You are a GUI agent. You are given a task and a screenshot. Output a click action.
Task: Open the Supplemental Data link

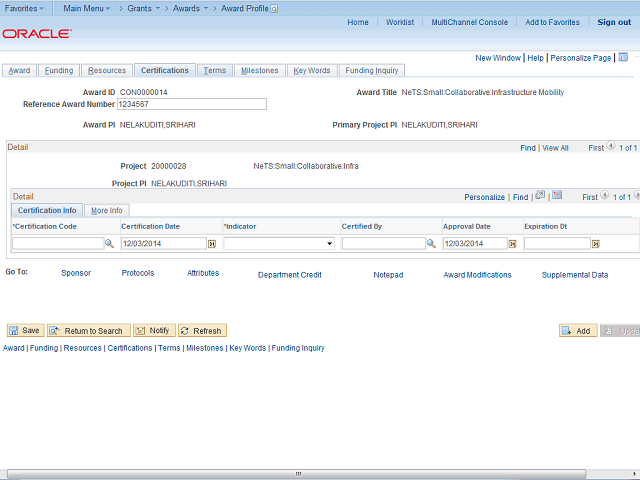point(575,275)
